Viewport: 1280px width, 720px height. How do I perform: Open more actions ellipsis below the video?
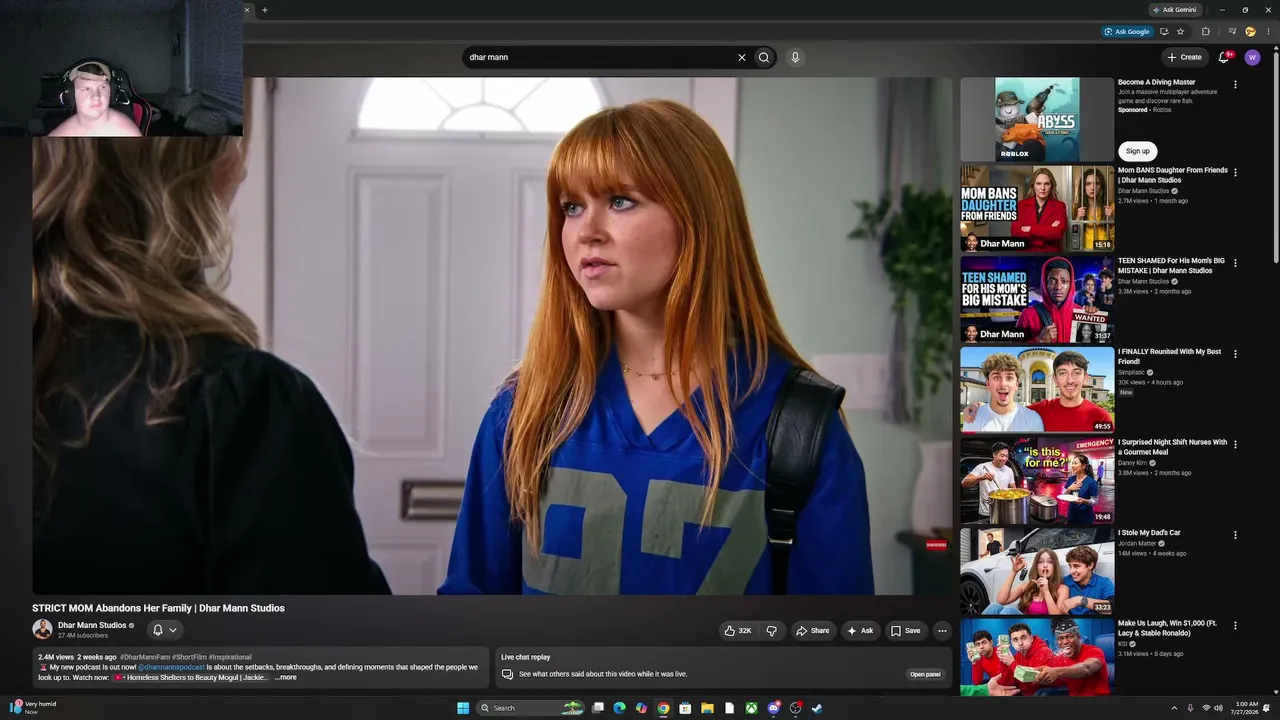click(941, 631)
